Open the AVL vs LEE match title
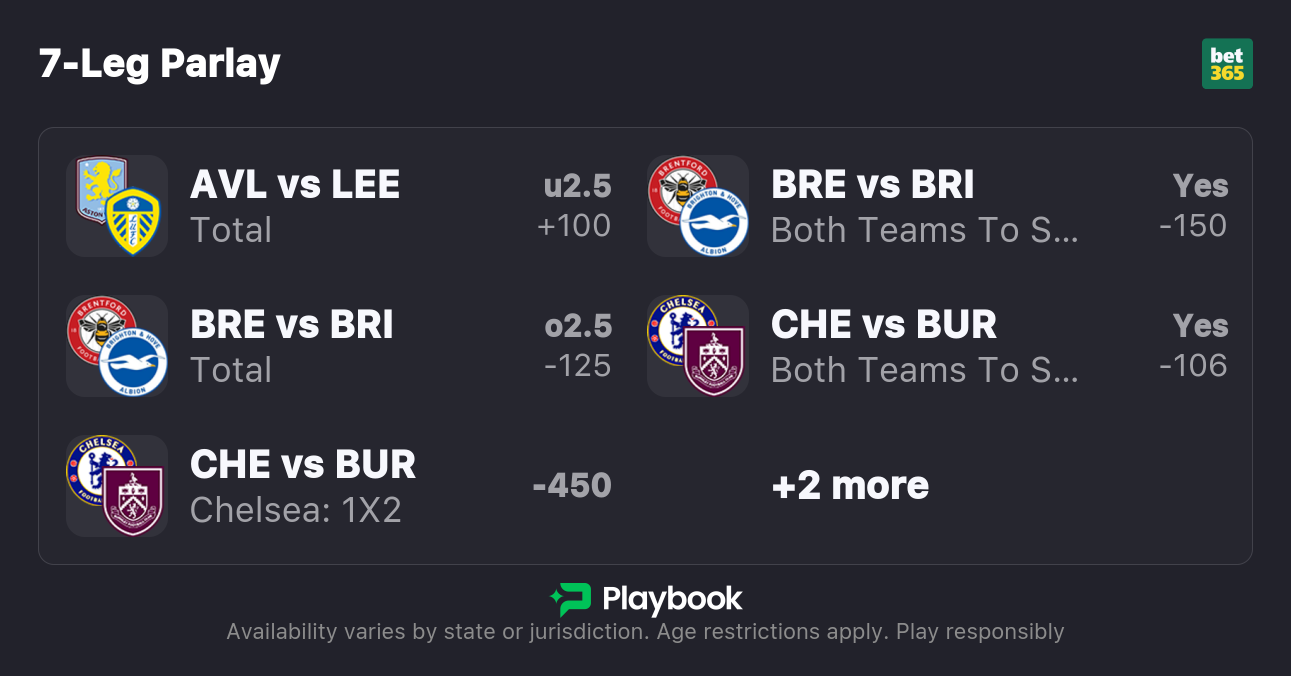 [x=295, y=185]
